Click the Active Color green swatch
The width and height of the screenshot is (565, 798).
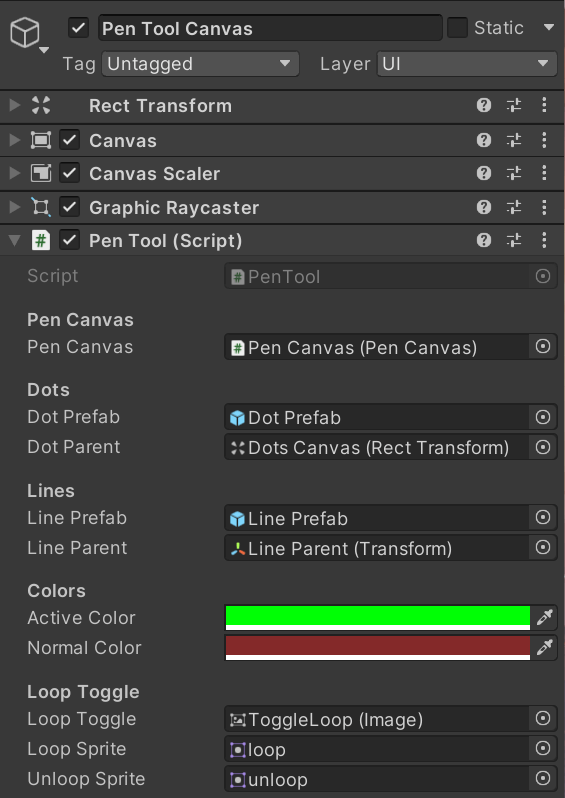(378, 617)
